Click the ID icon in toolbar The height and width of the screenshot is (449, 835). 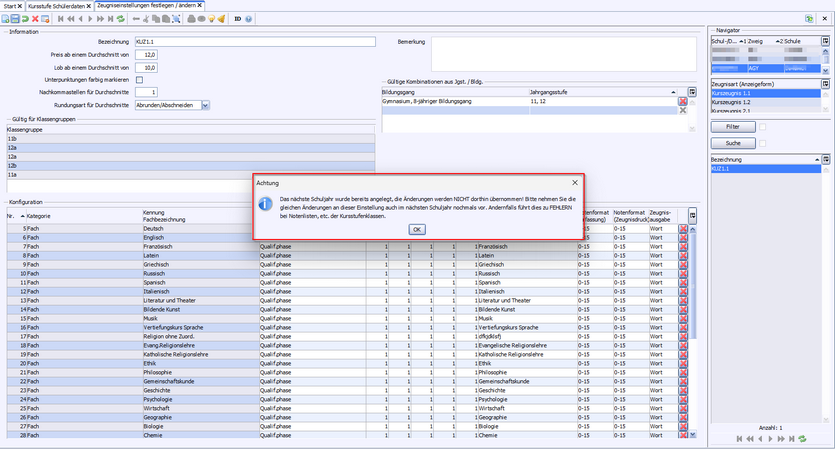237,19
